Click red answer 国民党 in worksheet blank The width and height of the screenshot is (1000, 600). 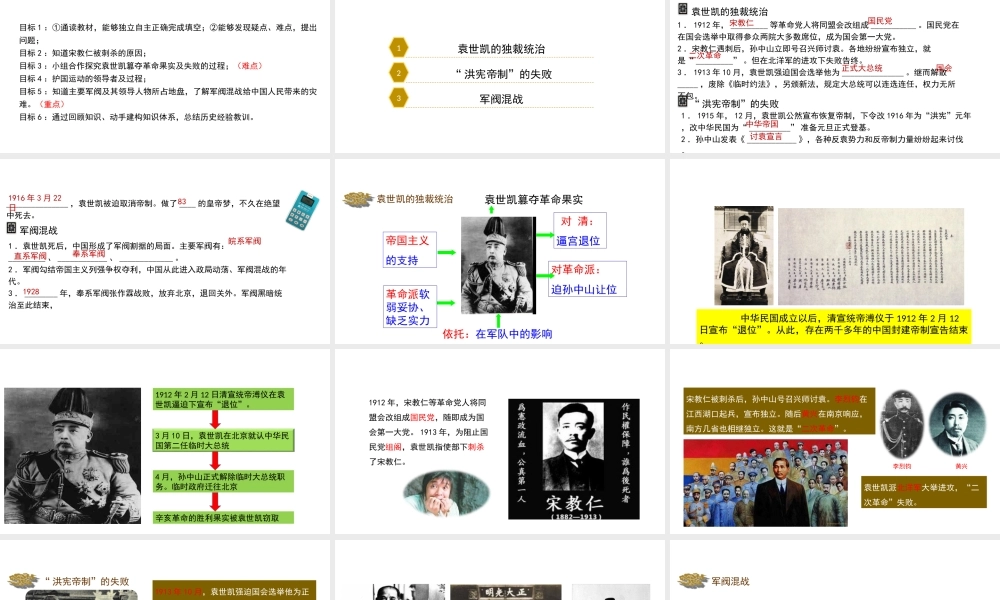coord(880,21)
